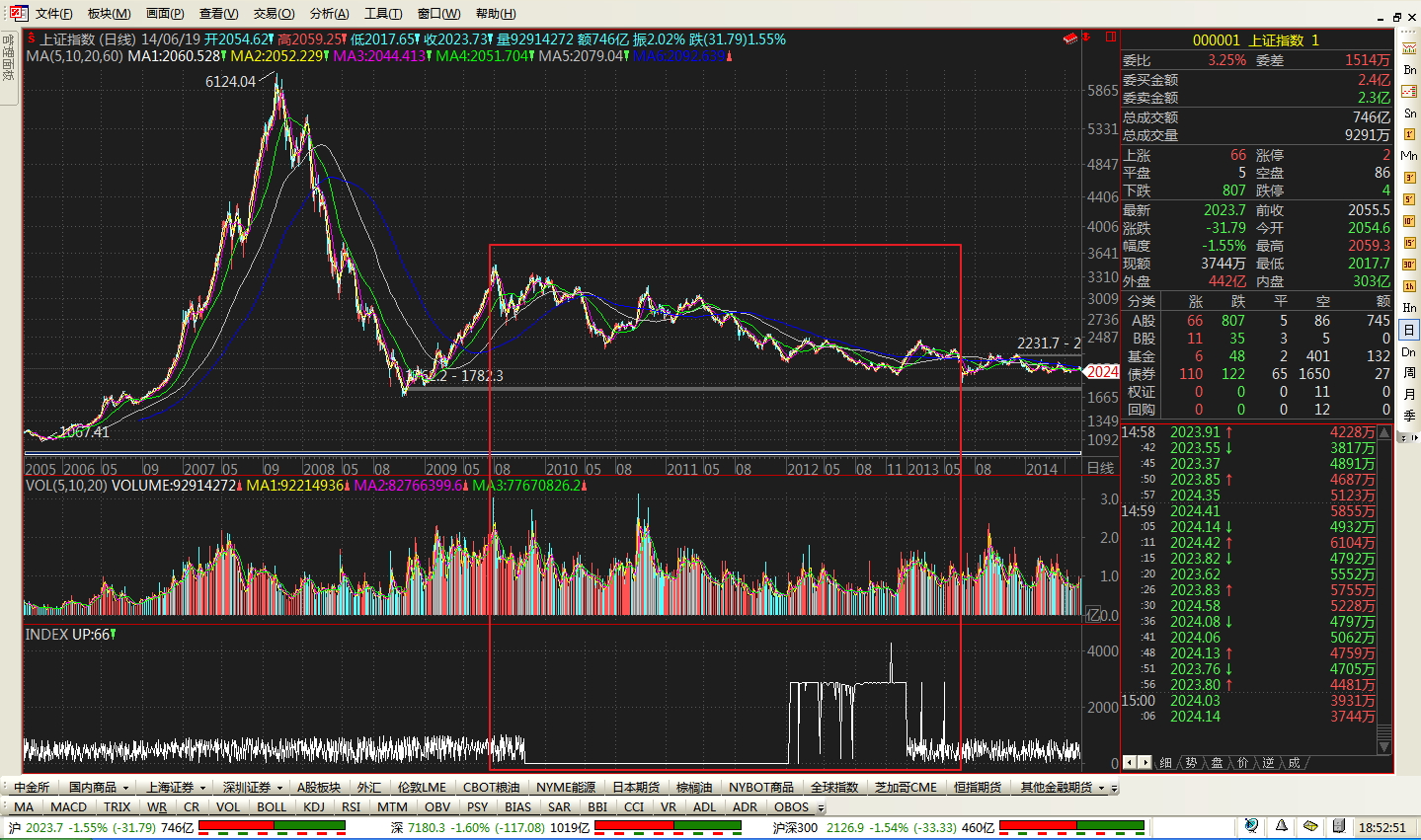The image size is (1421, 840).
Task: Click the 沪 index red-green ratio bar
Action: [x=273, y=826]
